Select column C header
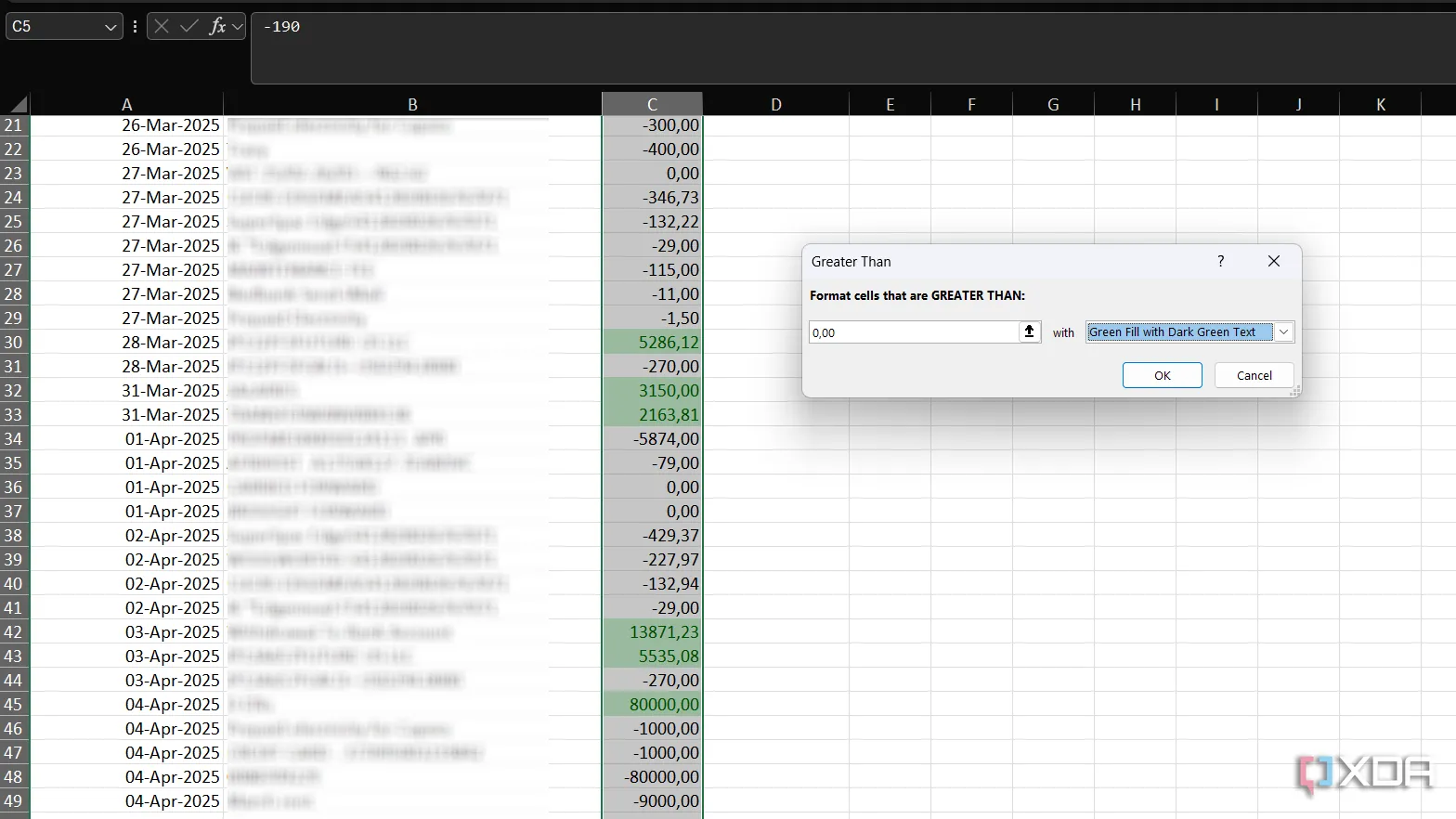The width and height of the screenshot is (1456, 819). click(x=652, y=104)
